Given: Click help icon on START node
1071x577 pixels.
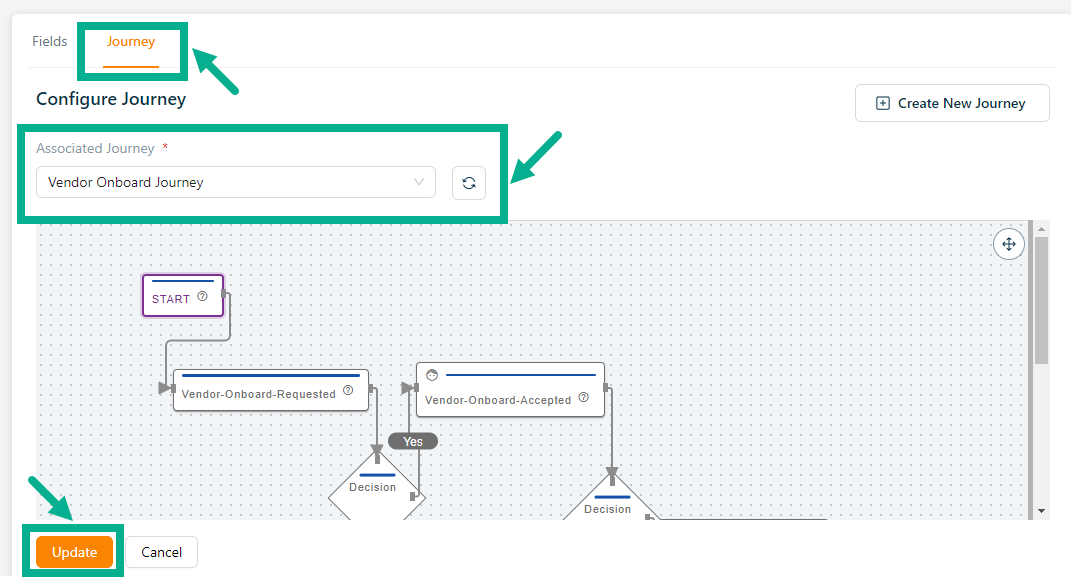Looking at the screenshot, I should (202, 297).
